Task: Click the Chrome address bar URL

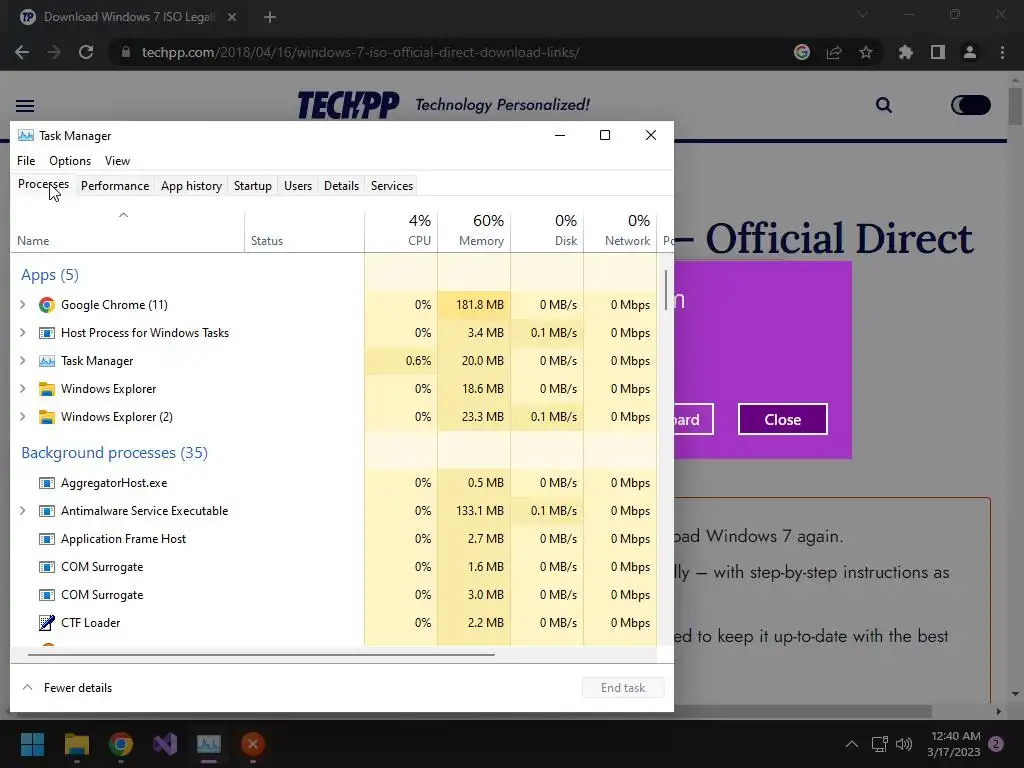Action: [x=360, y=52]
